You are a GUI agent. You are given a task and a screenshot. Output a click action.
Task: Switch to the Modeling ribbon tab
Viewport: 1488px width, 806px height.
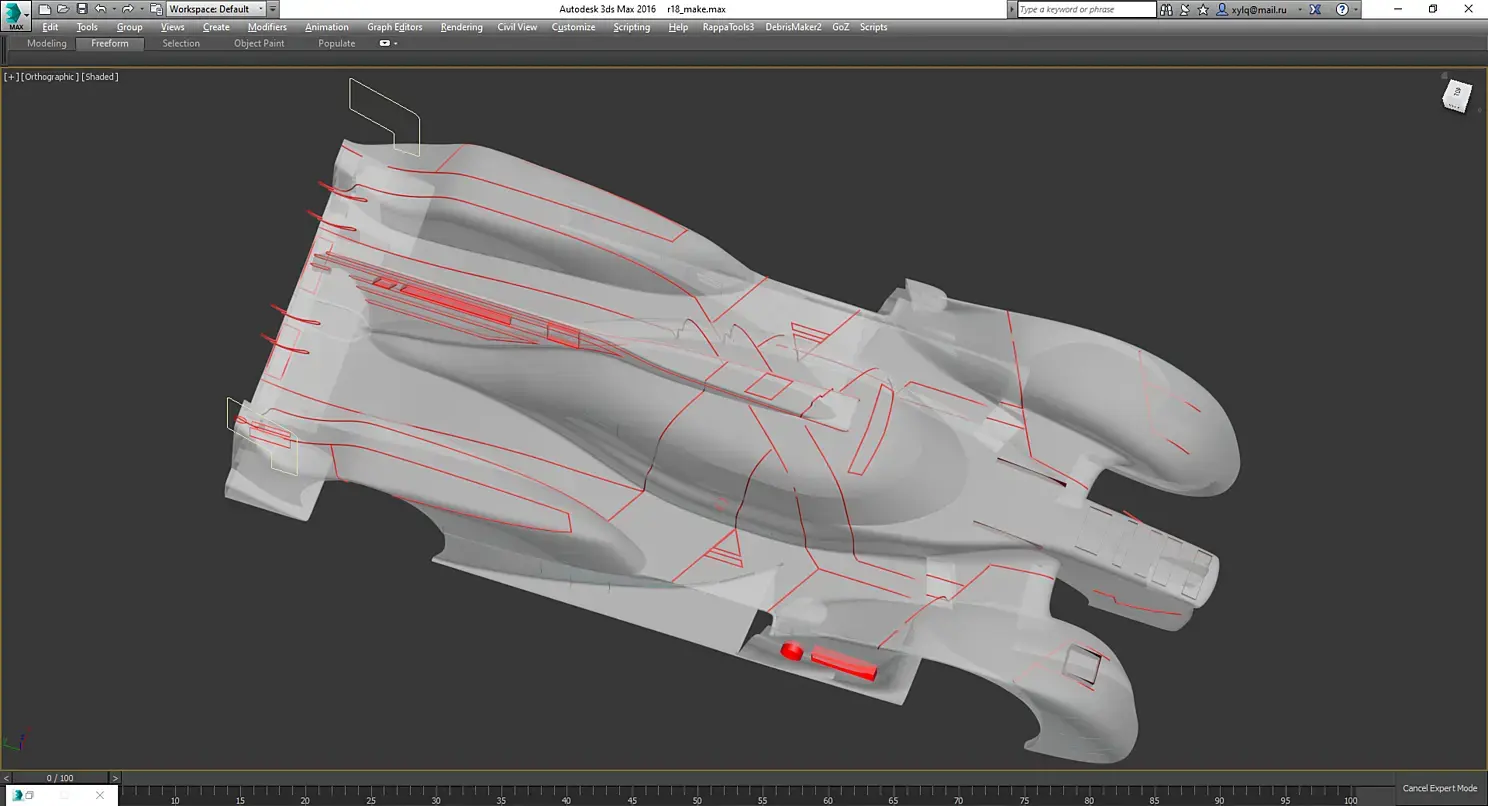point(46,44)
